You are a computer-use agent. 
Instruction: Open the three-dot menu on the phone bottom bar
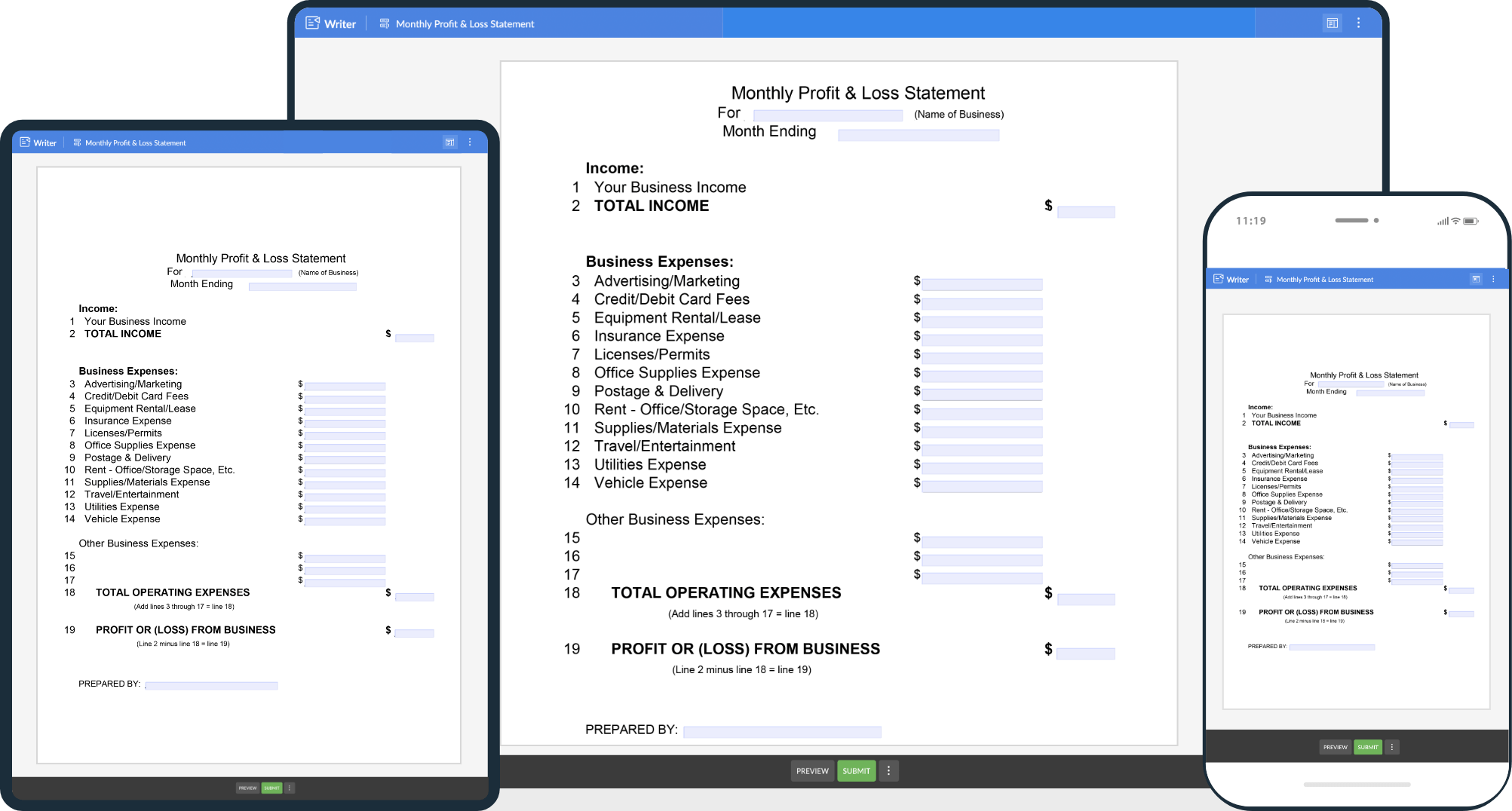point(1391,746)
